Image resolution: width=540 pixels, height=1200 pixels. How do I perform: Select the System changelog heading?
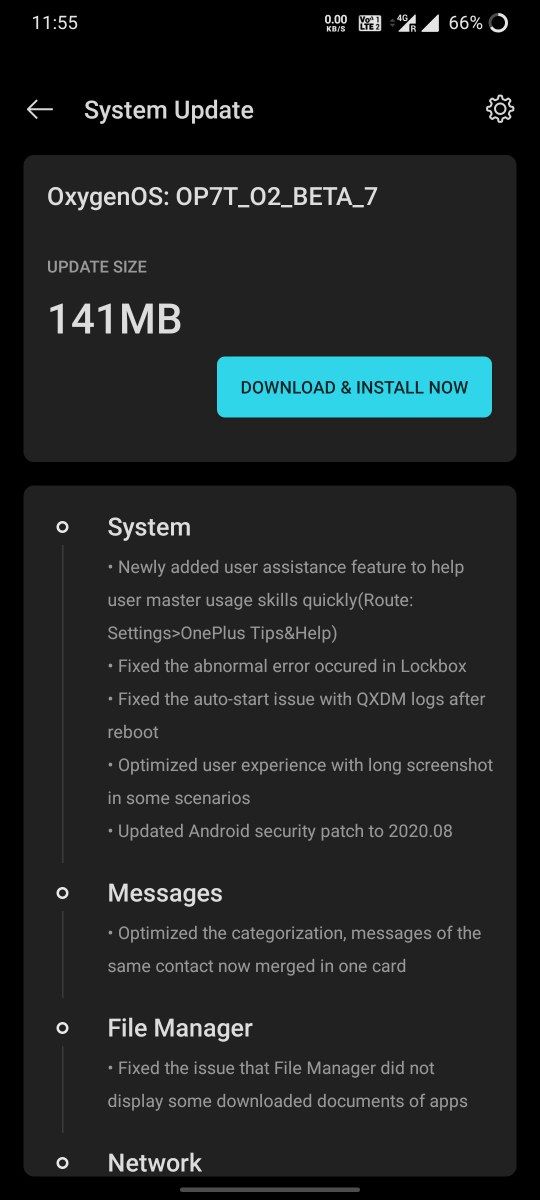point(149,527)
